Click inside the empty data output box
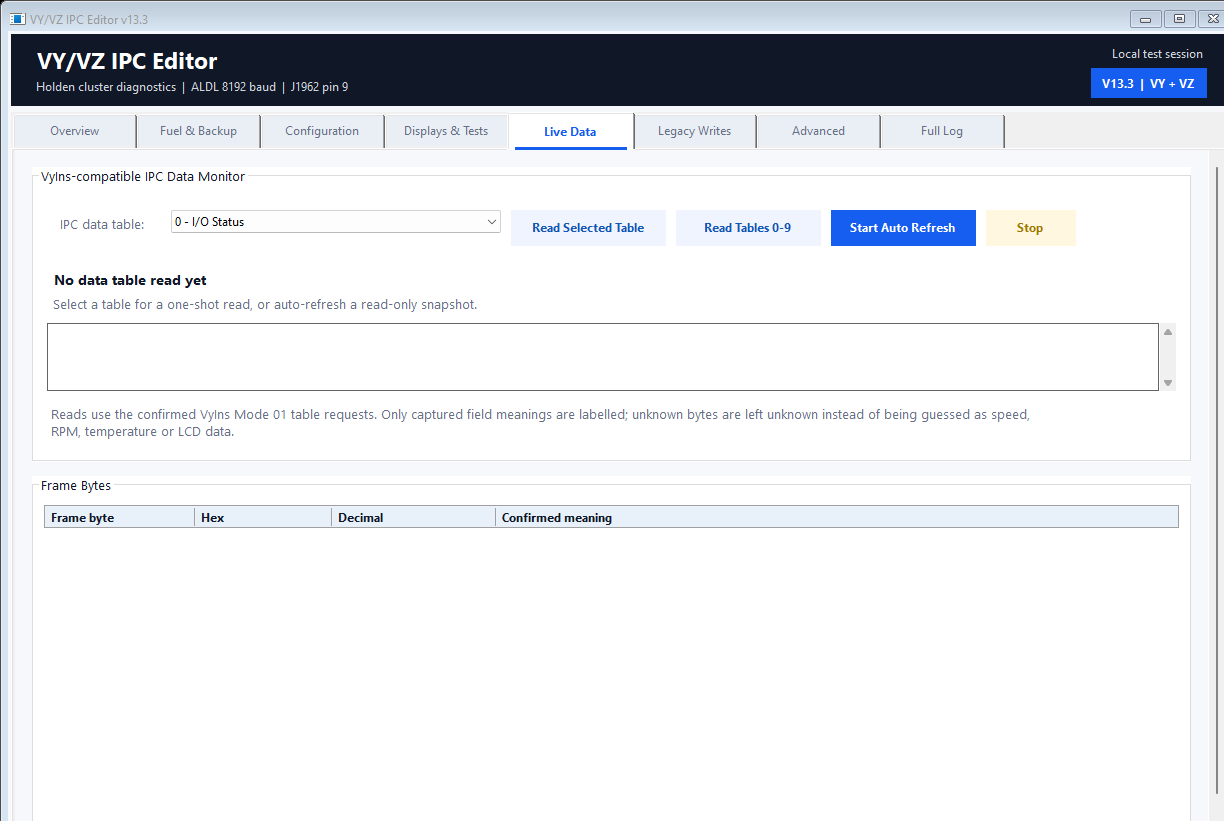This screenshot has height=821, width=1224. (x=603, y=357)
